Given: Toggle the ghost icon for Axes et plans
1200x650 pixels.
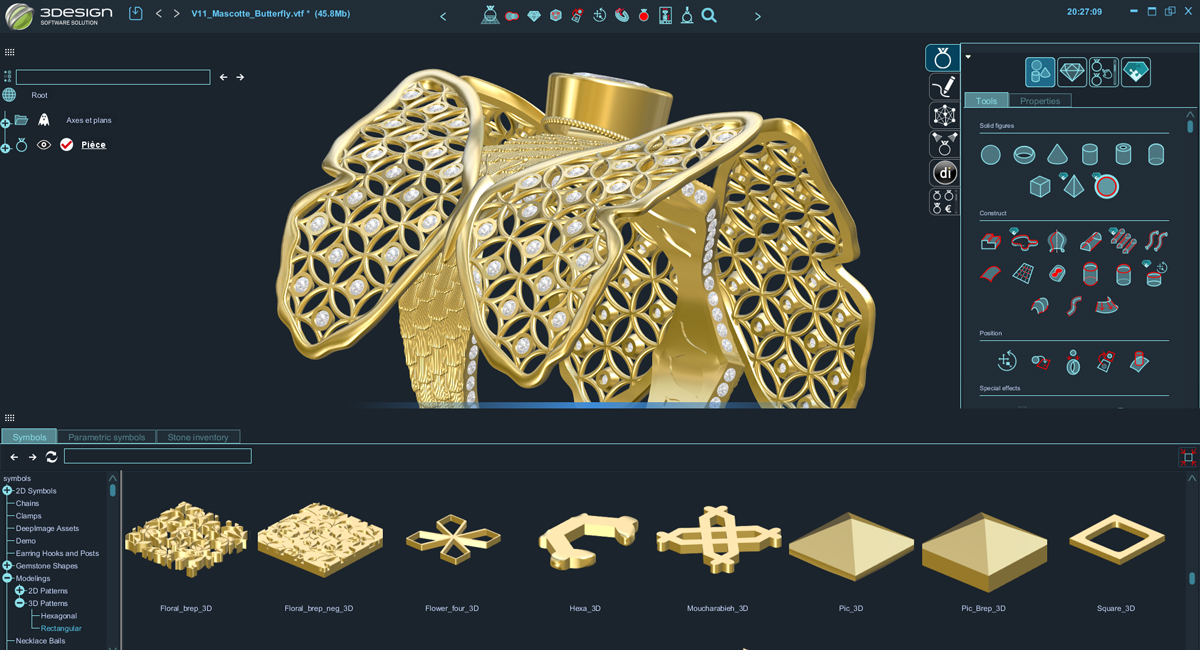Looking at the screenshot, I should (44, 120).
